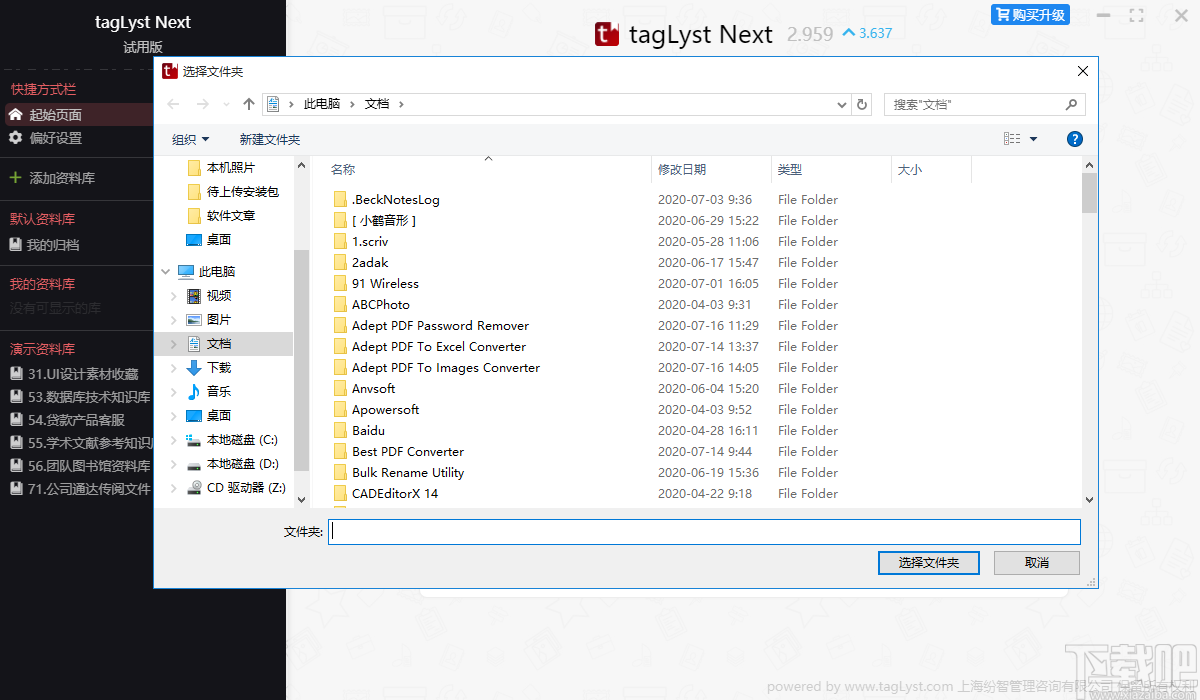This screenshot has height=700, width=1200.
Task: Click the 选择文件夹 confirm button
Action: [x=928, y=563]
